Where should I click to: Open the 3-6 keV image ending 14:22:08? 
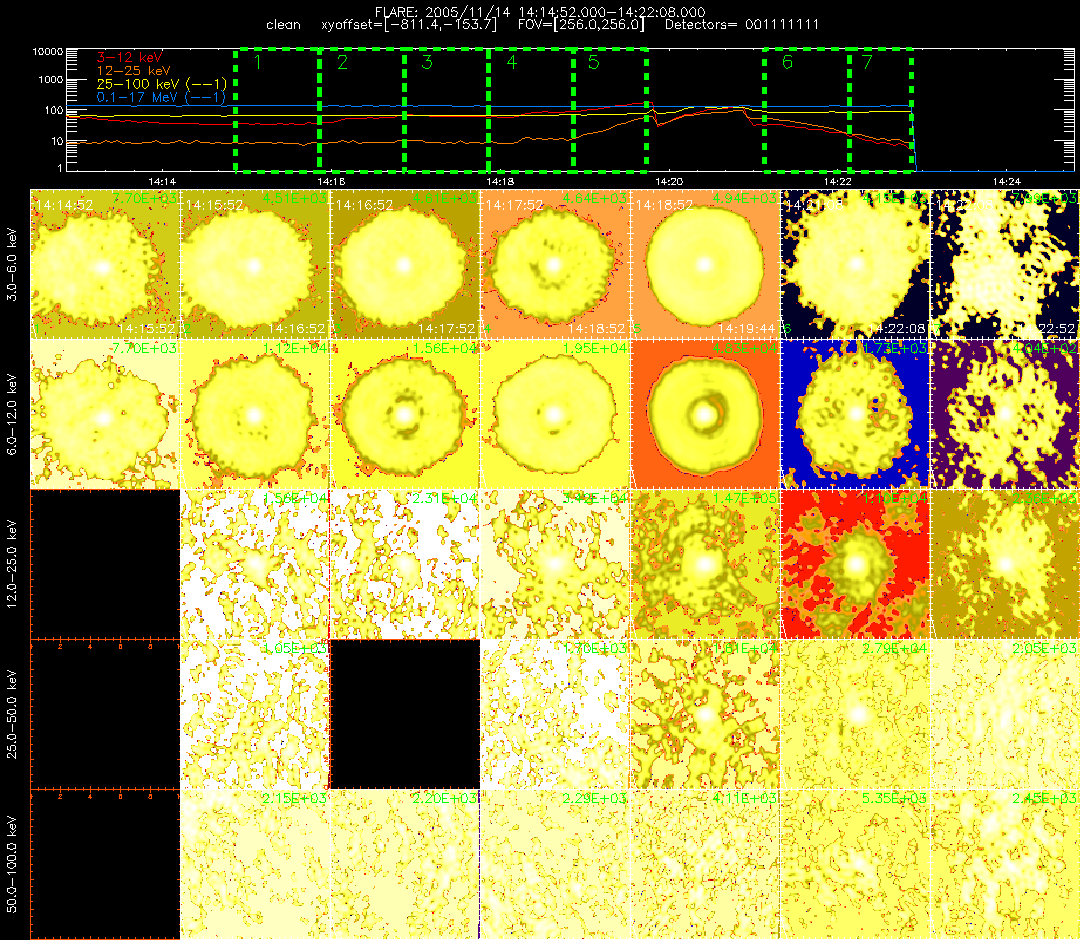click(x=855, y=264)
